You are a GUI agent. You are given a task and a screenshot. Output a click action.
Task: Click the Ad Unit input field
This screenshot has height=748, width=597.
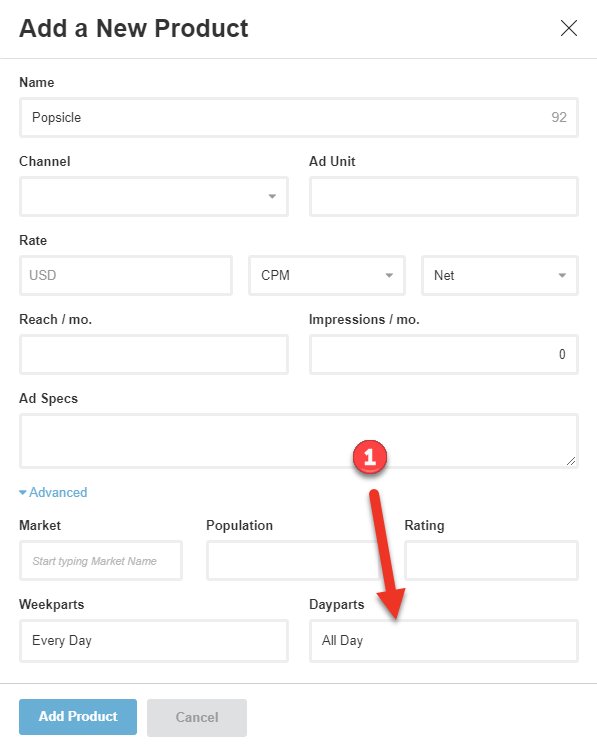point(444,197)
